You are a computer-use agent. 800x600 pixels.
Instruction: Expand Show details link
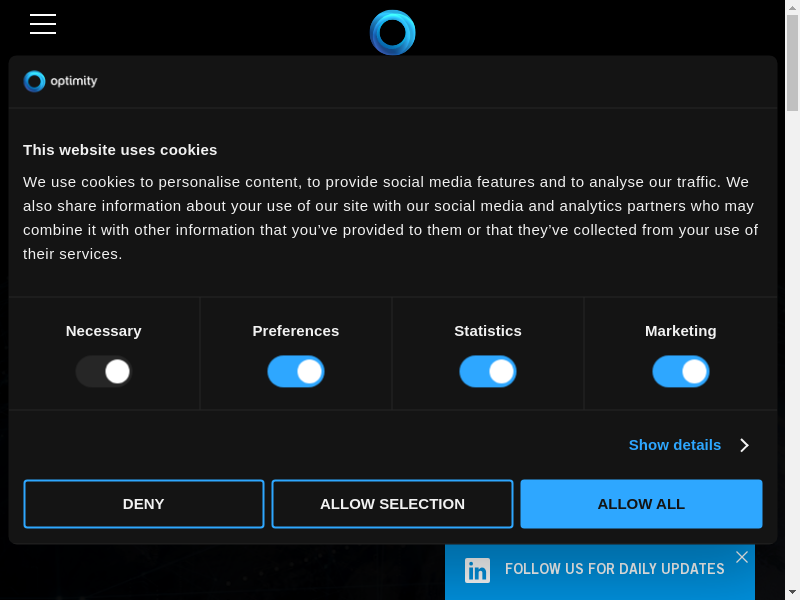click(x=674, y=445)
